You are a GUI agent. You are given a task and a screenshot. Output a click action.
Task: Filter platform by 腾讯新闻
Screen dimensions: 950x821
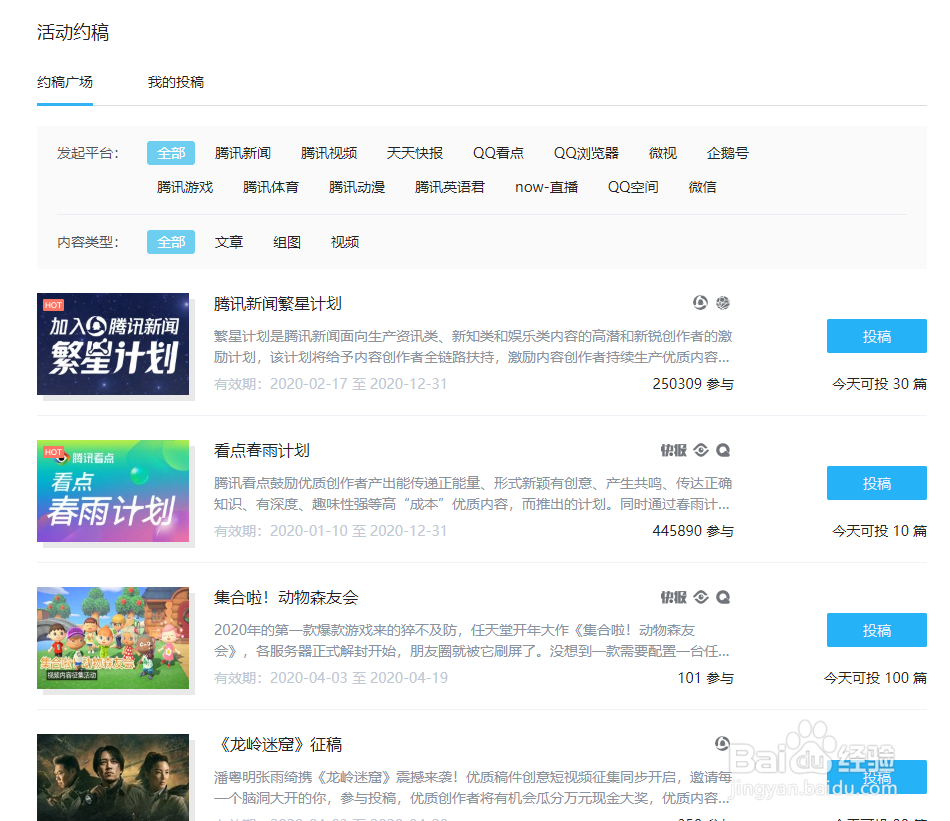[243, 153]
